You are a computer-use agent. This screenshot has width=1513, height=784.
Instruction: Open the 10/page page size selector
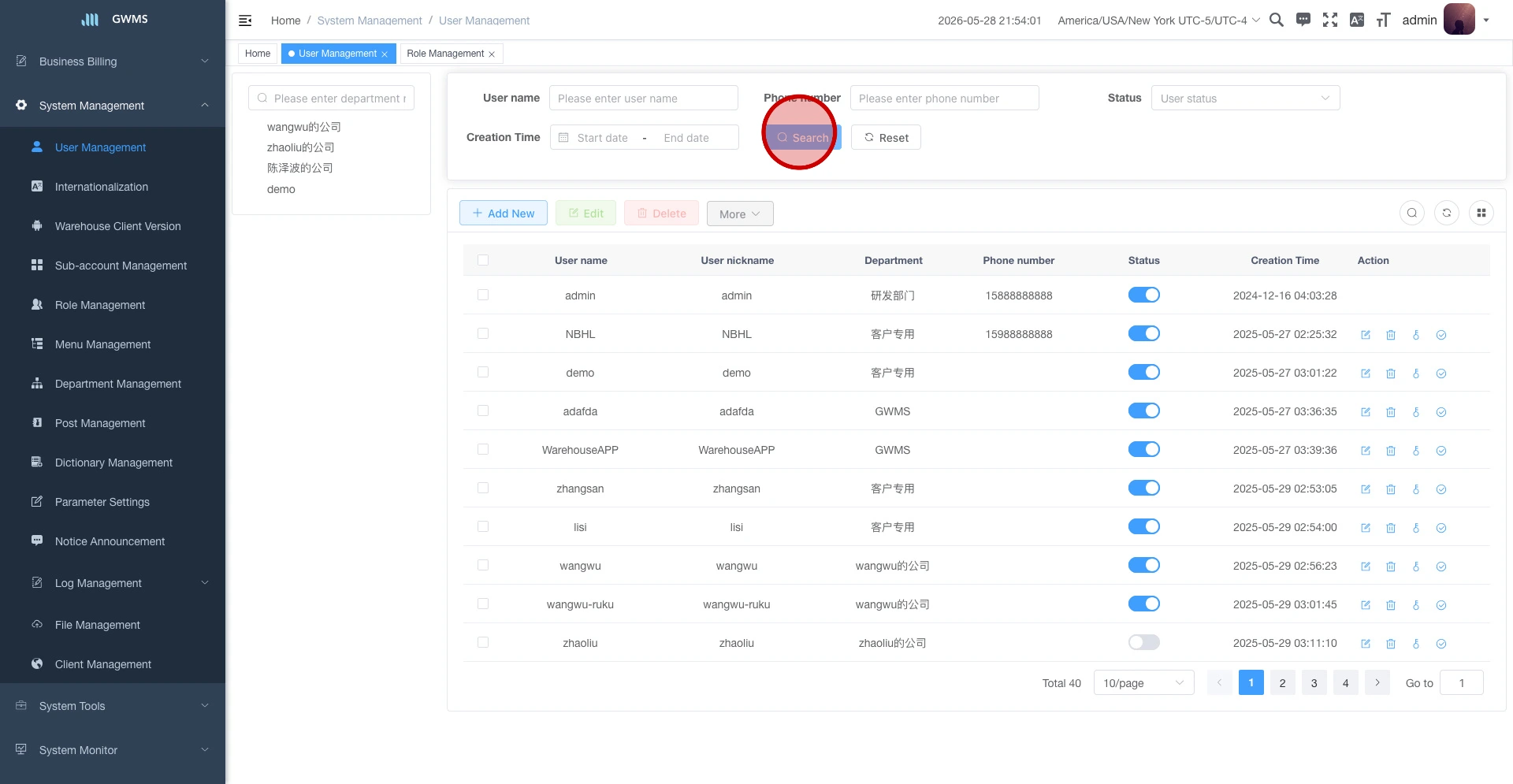pos(1143,682)
